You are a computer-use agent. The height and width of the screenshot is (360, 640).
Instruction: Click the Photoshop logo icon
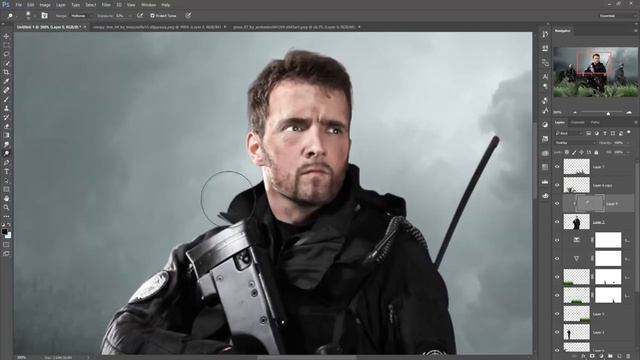point(5,4)
